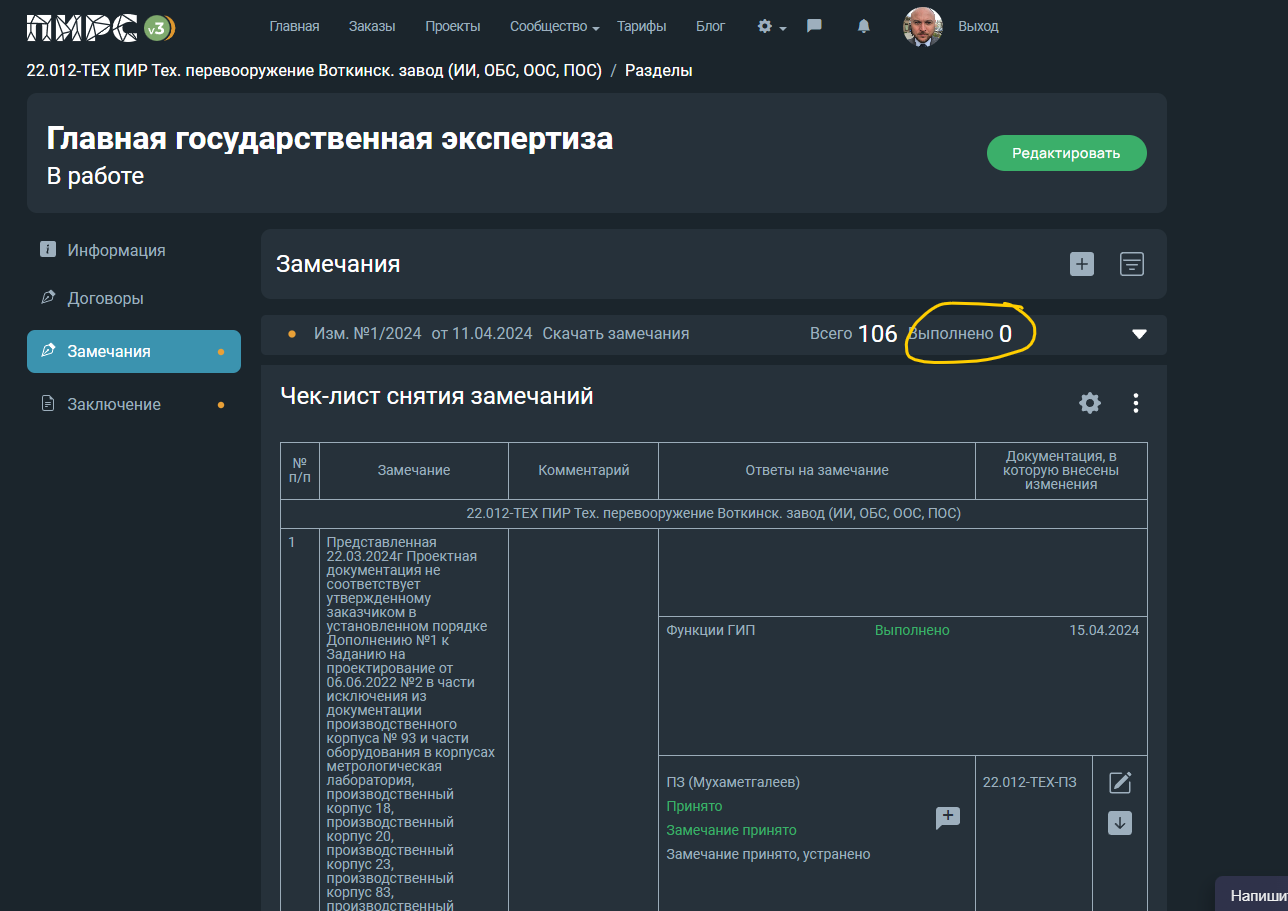Click the plus icon to add a remark

1081,264
